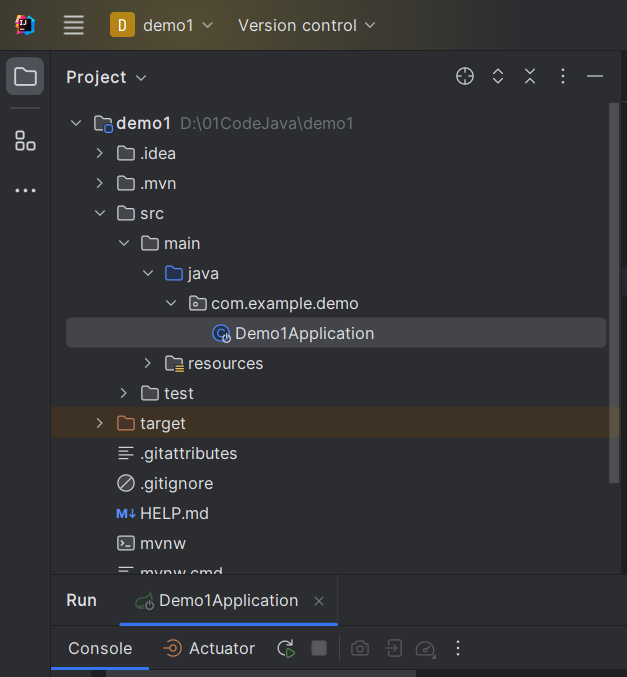
Task: Select the resources folder row
Action: tap(336, 363)
